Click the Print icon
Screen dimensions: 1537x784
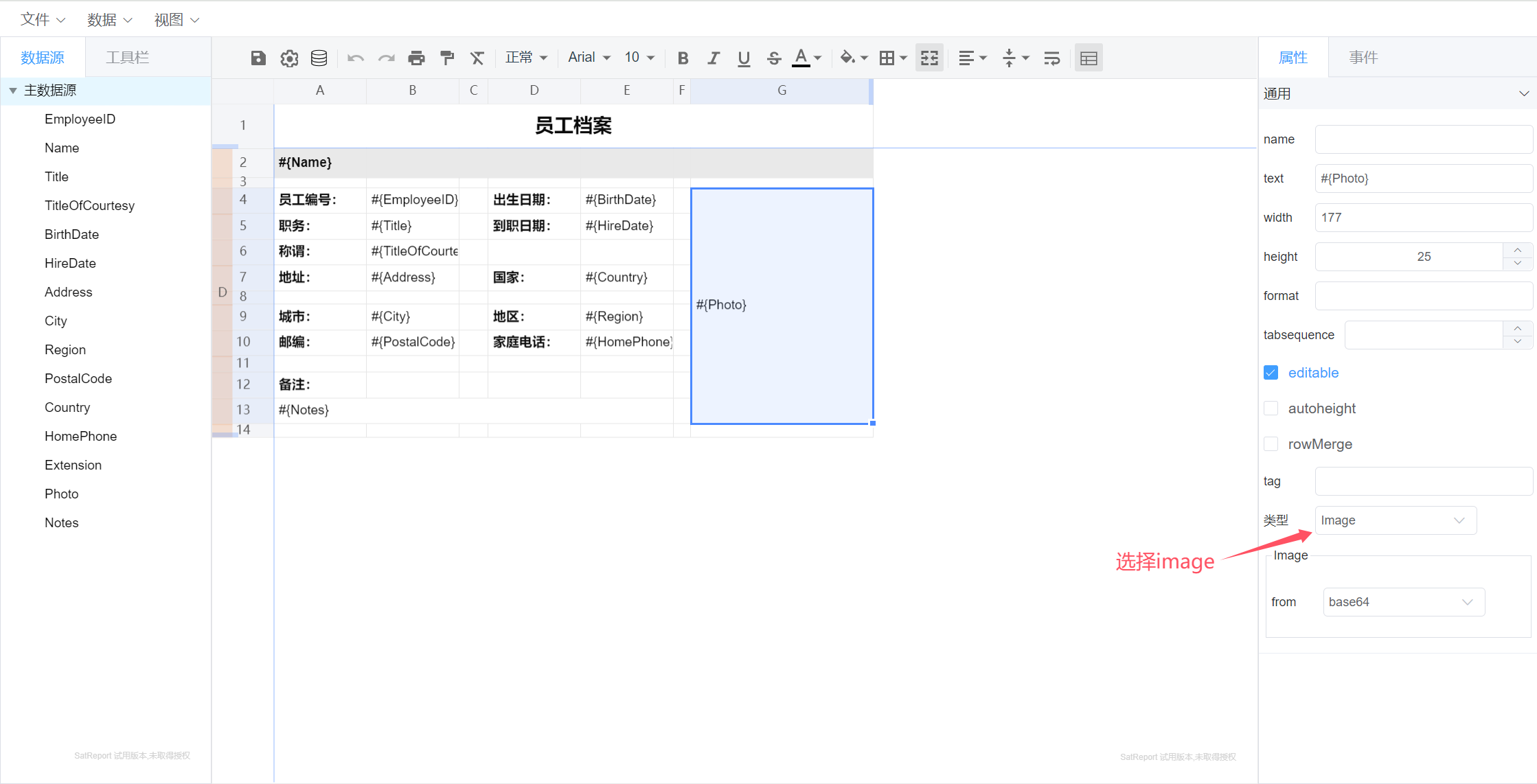tap(416, 58)
